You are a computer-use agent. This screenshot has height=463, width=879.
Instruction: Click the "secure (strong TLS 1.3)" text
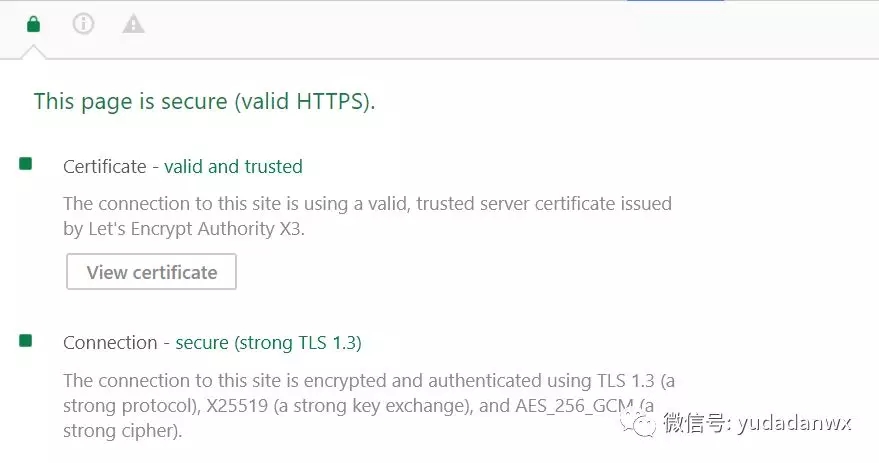point(269,342)
